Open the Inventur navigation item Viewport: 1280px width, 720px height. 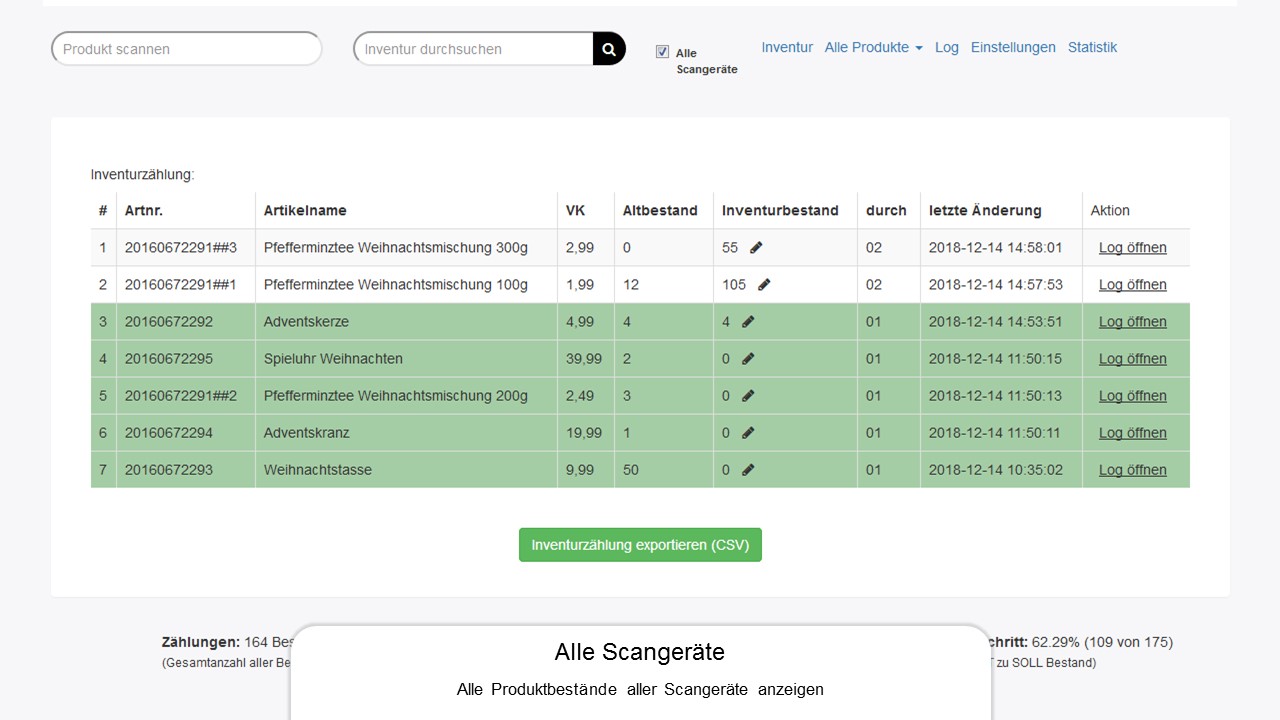pyautogui.click(x=787, y=47)
